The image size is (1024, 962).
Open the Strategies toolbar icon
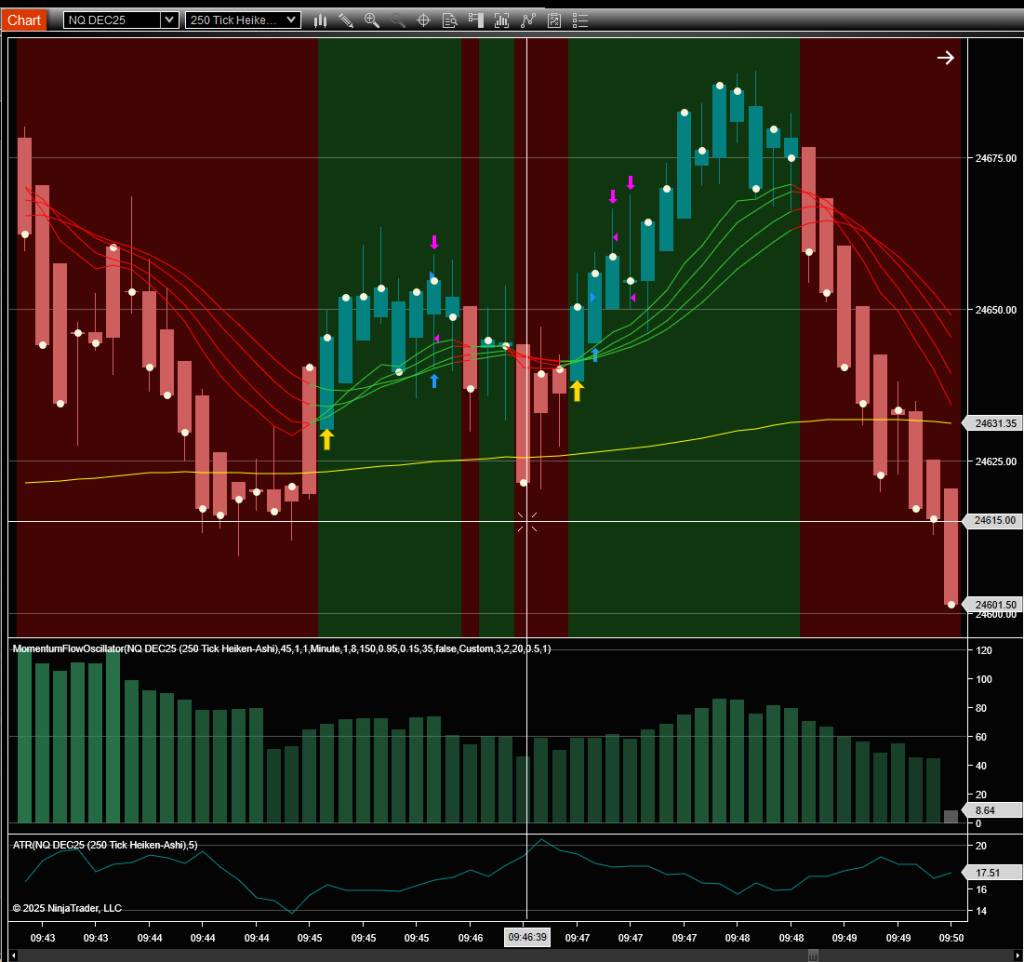pyautogui.click(x=527, y=20)
